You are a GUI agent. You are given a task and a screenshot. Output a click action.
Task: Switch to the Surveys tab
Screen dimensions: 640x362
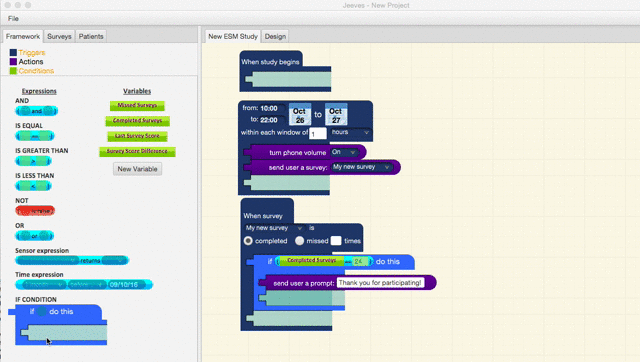(59, 36)
